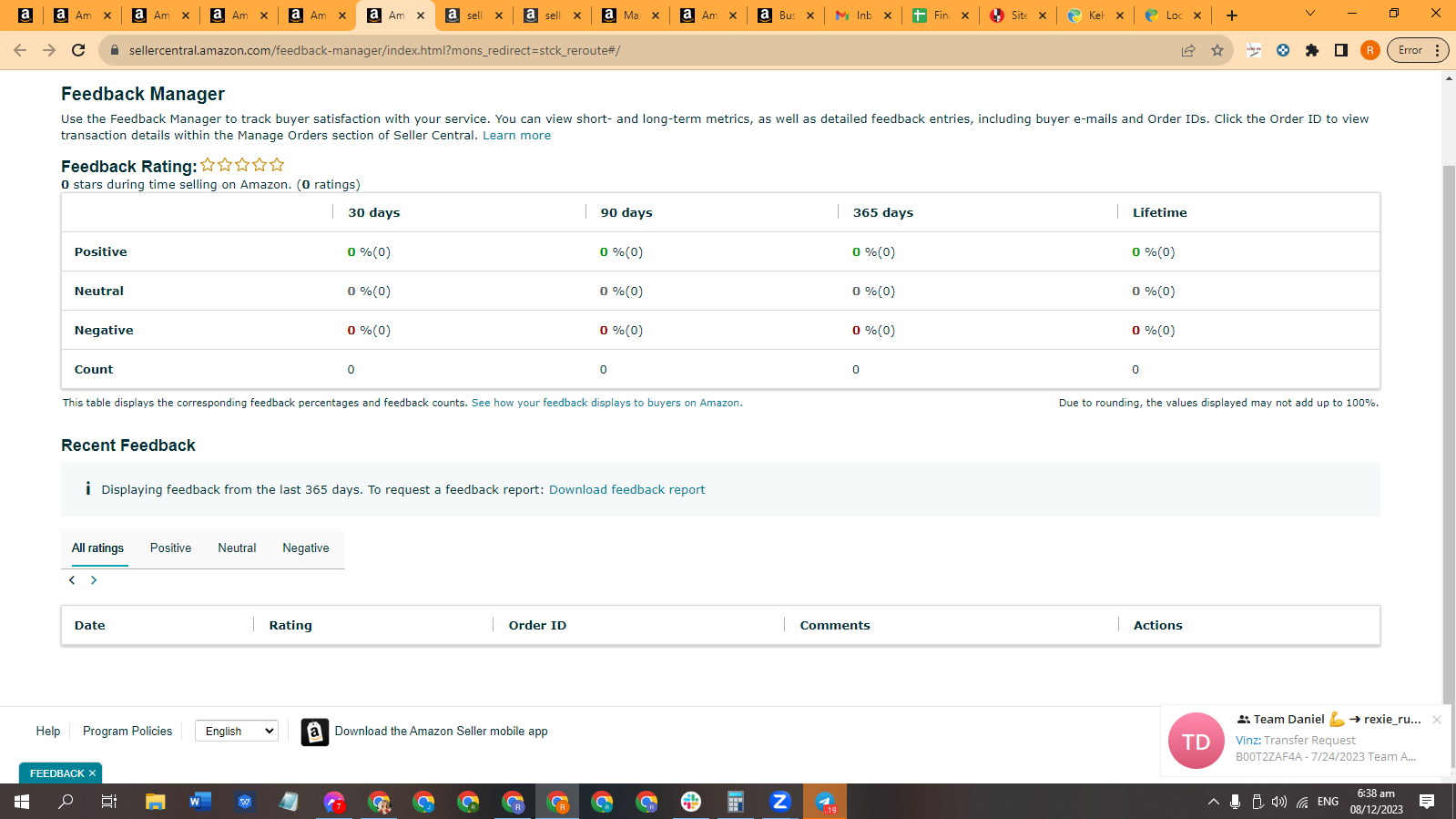Viewport: 1456px width, 819px height.
Task: Click the Comments column header
Action: 835,626
